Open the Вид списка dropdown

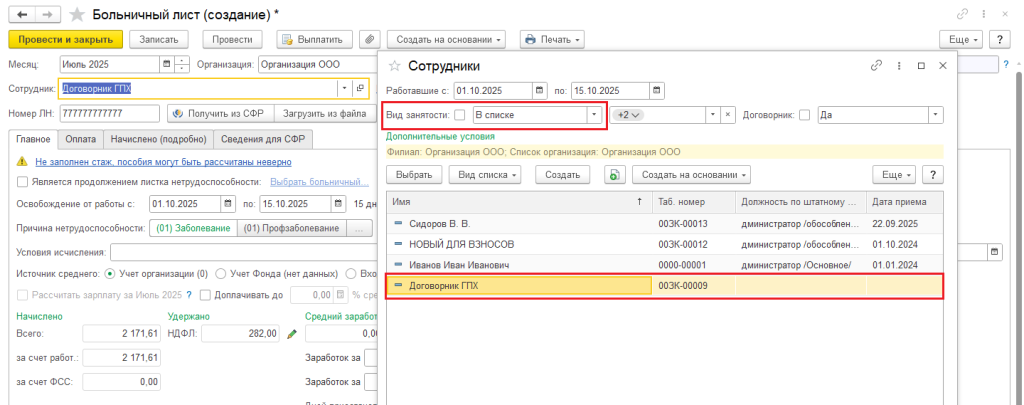(489, 174)
